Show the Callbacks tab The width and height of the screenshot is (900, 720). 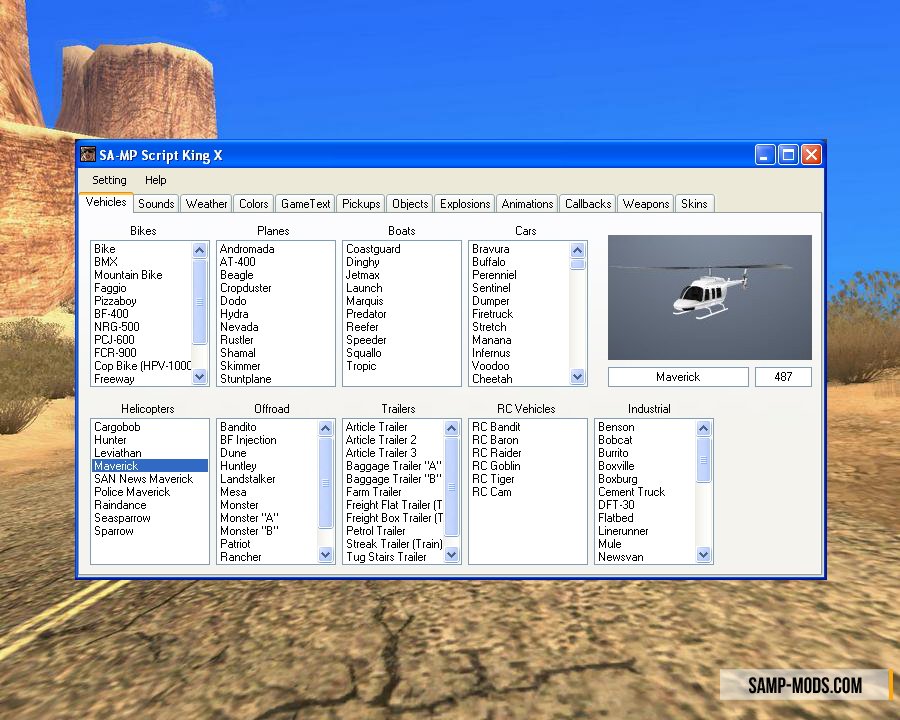coord(588,204)
